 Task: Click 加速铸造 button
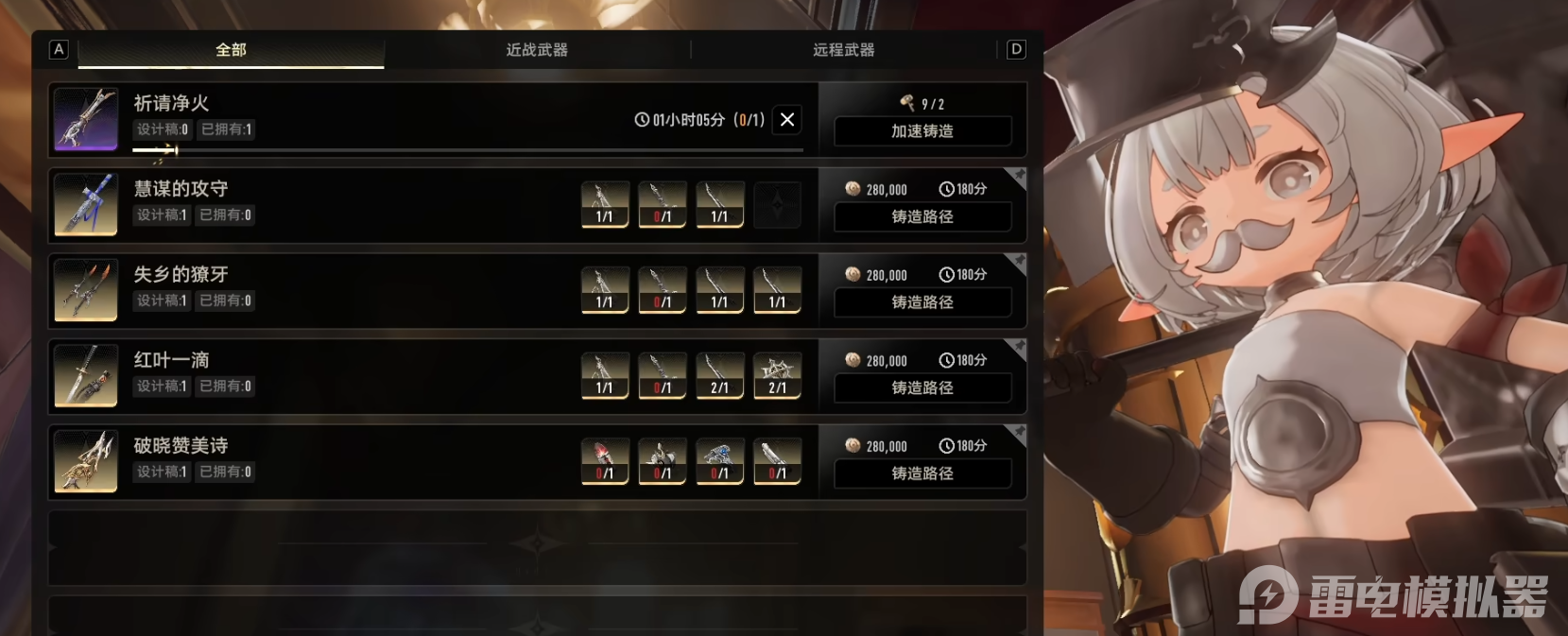coord(922,131)
